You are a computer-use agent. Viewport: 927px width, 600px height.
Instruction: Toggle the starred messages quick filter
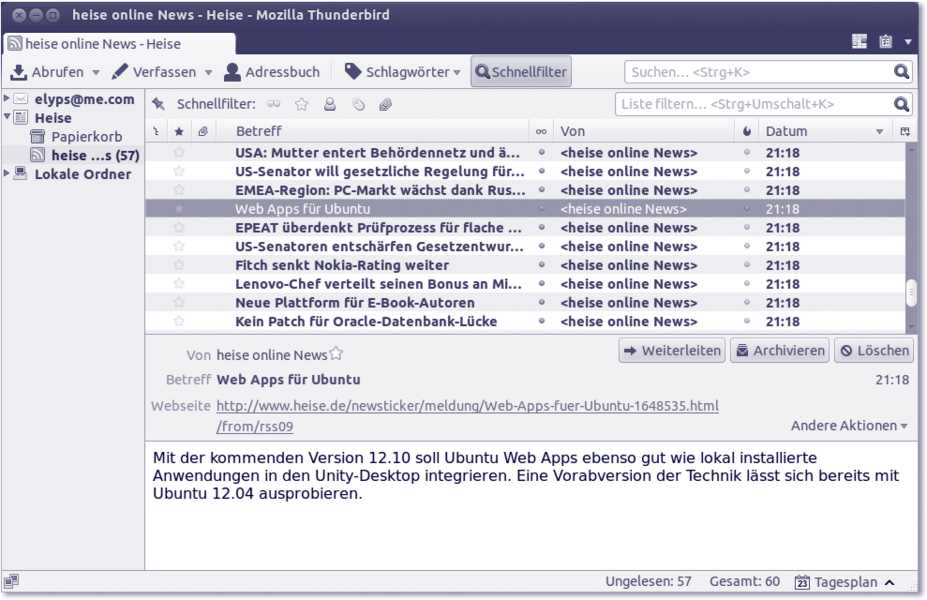click(x=301, y=104)
